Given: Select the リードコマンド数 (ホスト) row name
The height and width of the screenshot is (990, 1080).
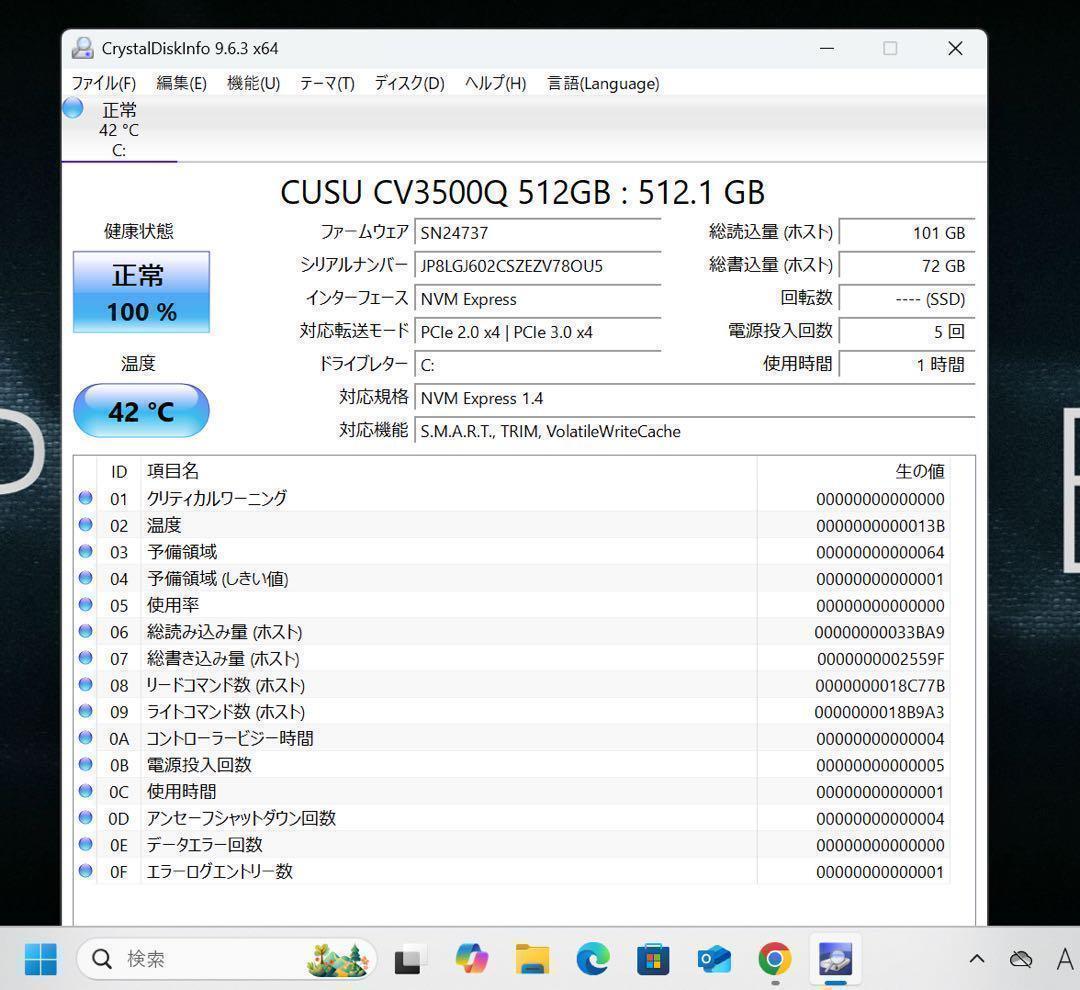Looking at the screenshot, I should pos(226,685).
